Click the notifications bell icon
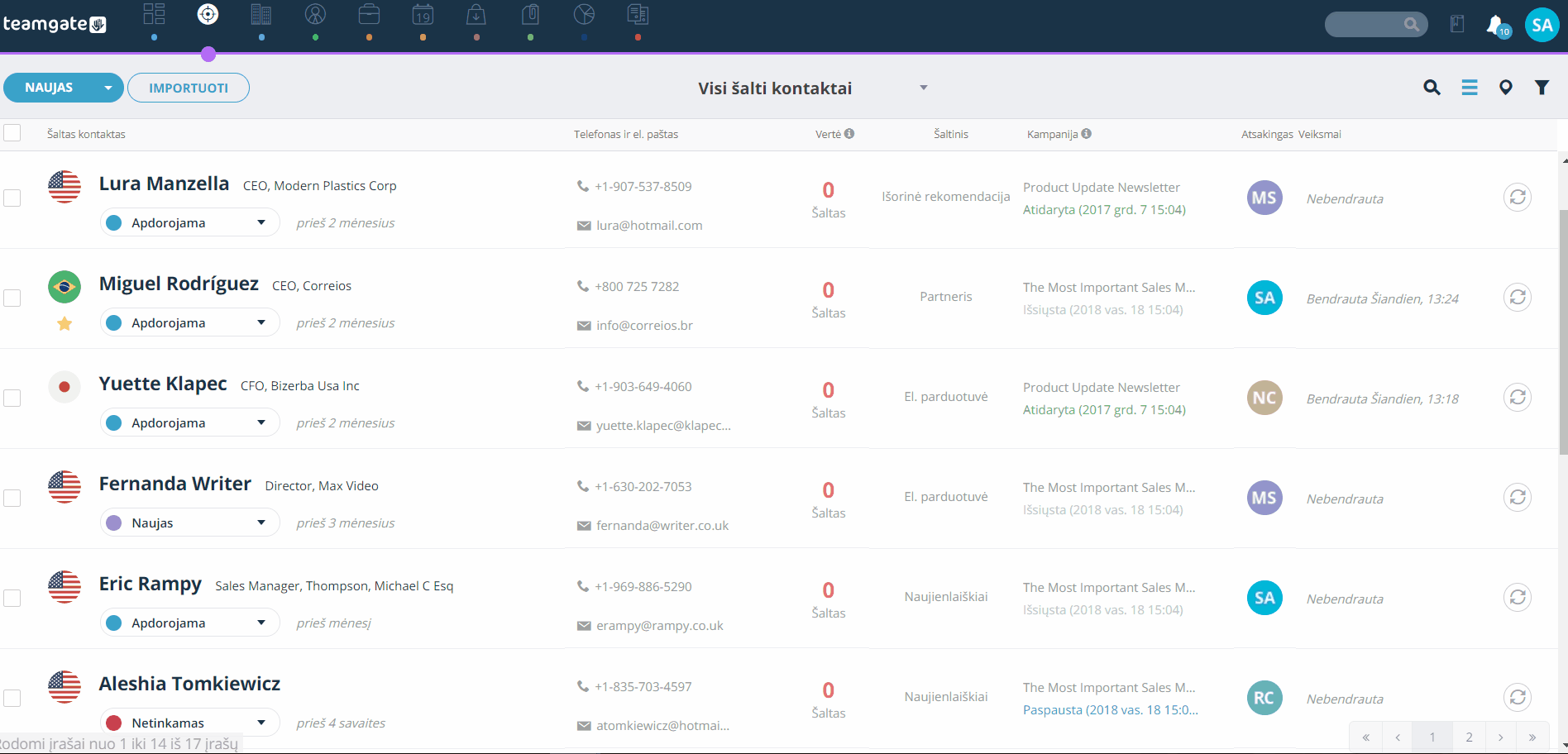1568x754 pixels. tap(1495, 25)
